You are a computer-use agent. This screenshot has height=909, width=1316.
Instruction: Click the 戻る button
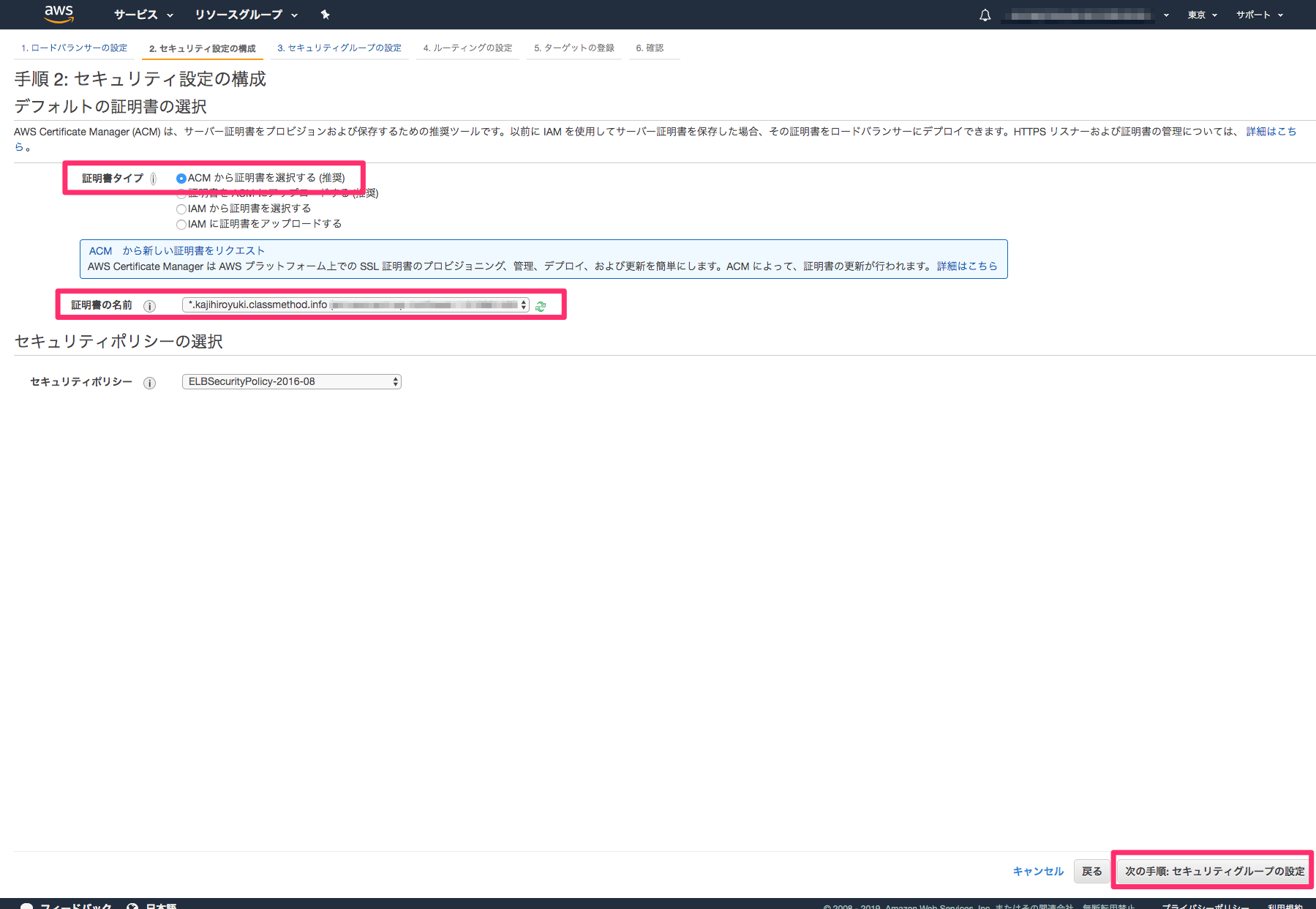point(1091,871)
